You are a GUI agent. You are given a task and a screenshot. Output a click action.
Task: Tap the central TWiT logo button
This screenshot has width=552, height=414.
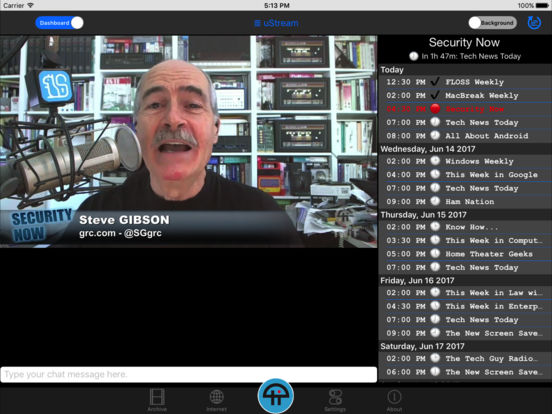point(276,396)
